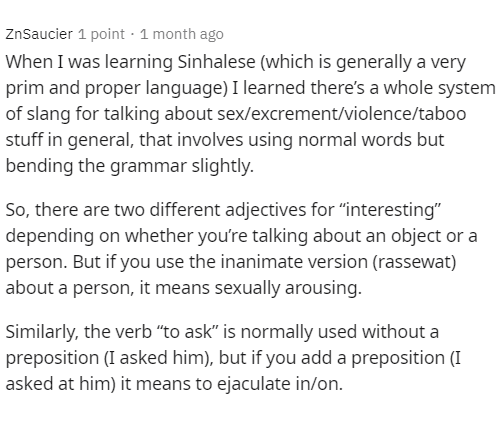Click the word "rassewat" in parentheses
Screen dimensions: 497x422
coord(414,262)
